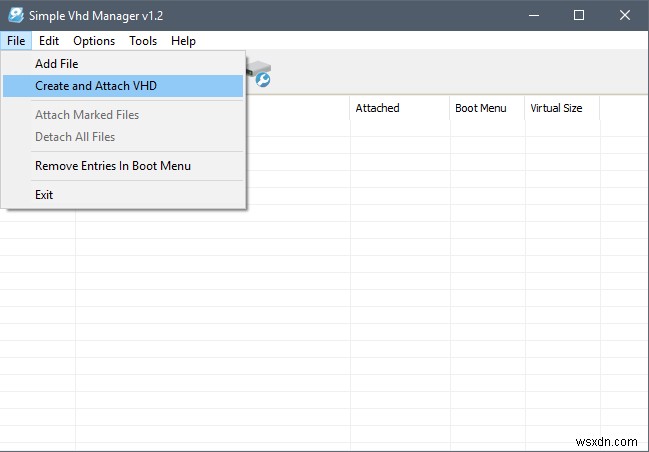649x452 pixels.
Task: Click the Simple Vhd Manager title bar icon
Action: pyautogui.click(x=16, y=15)
